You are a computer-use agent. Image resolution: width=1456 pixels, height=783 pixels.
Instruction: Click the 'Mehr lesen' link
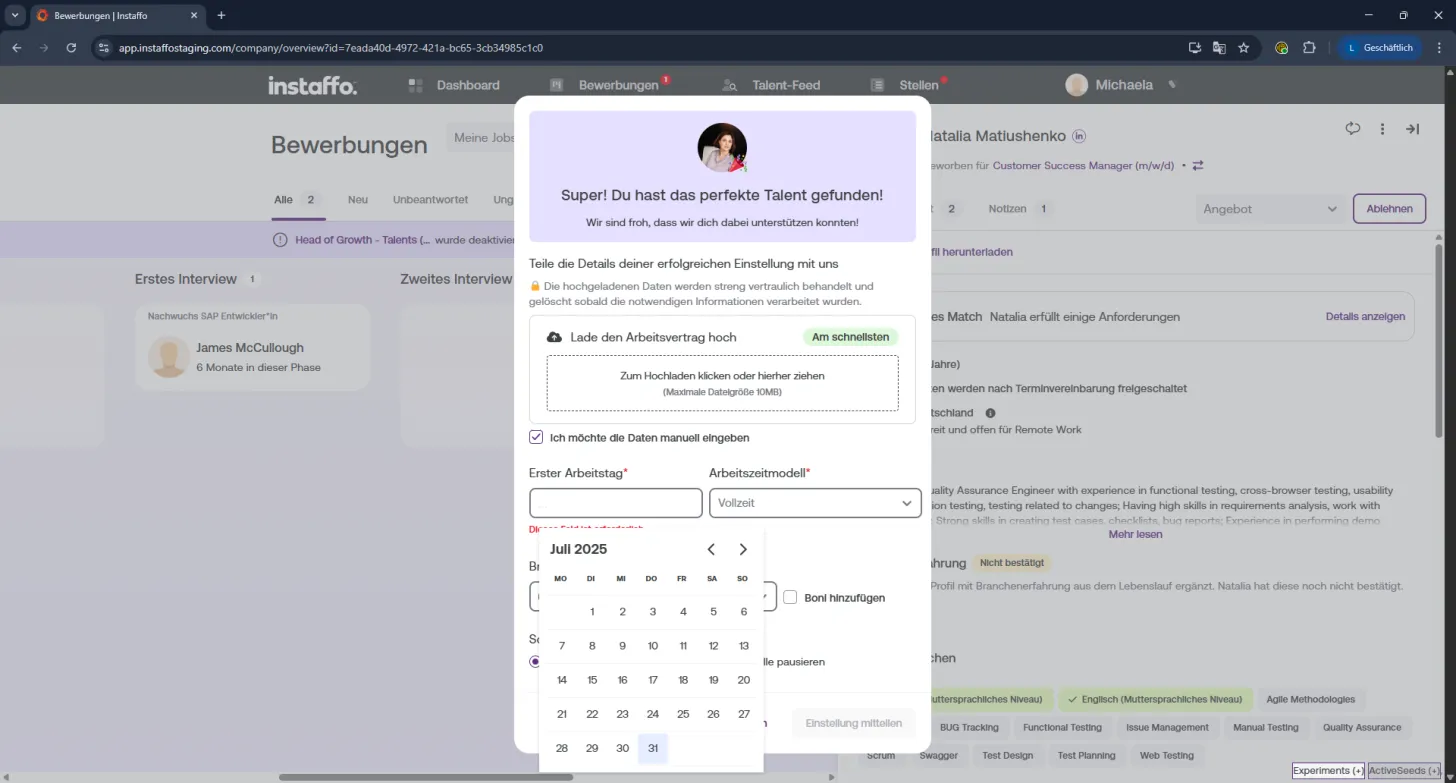pyautogui.click(x=1135, y=534)
